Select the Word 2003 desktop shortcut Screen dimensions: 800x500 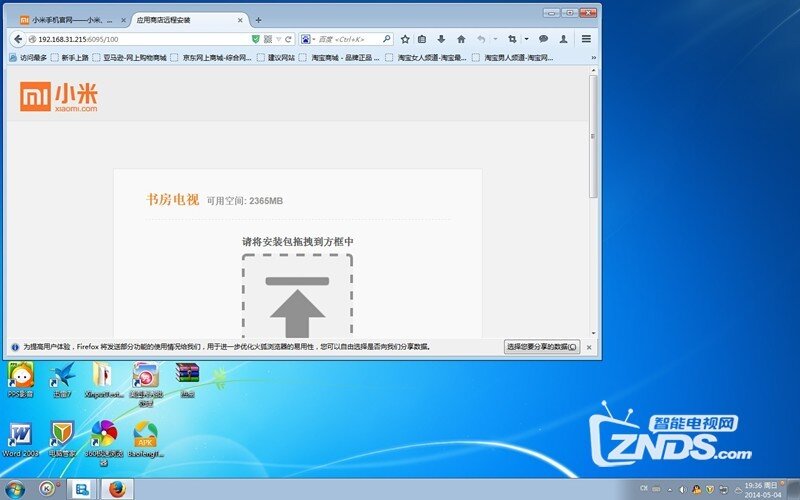[20, 439]
